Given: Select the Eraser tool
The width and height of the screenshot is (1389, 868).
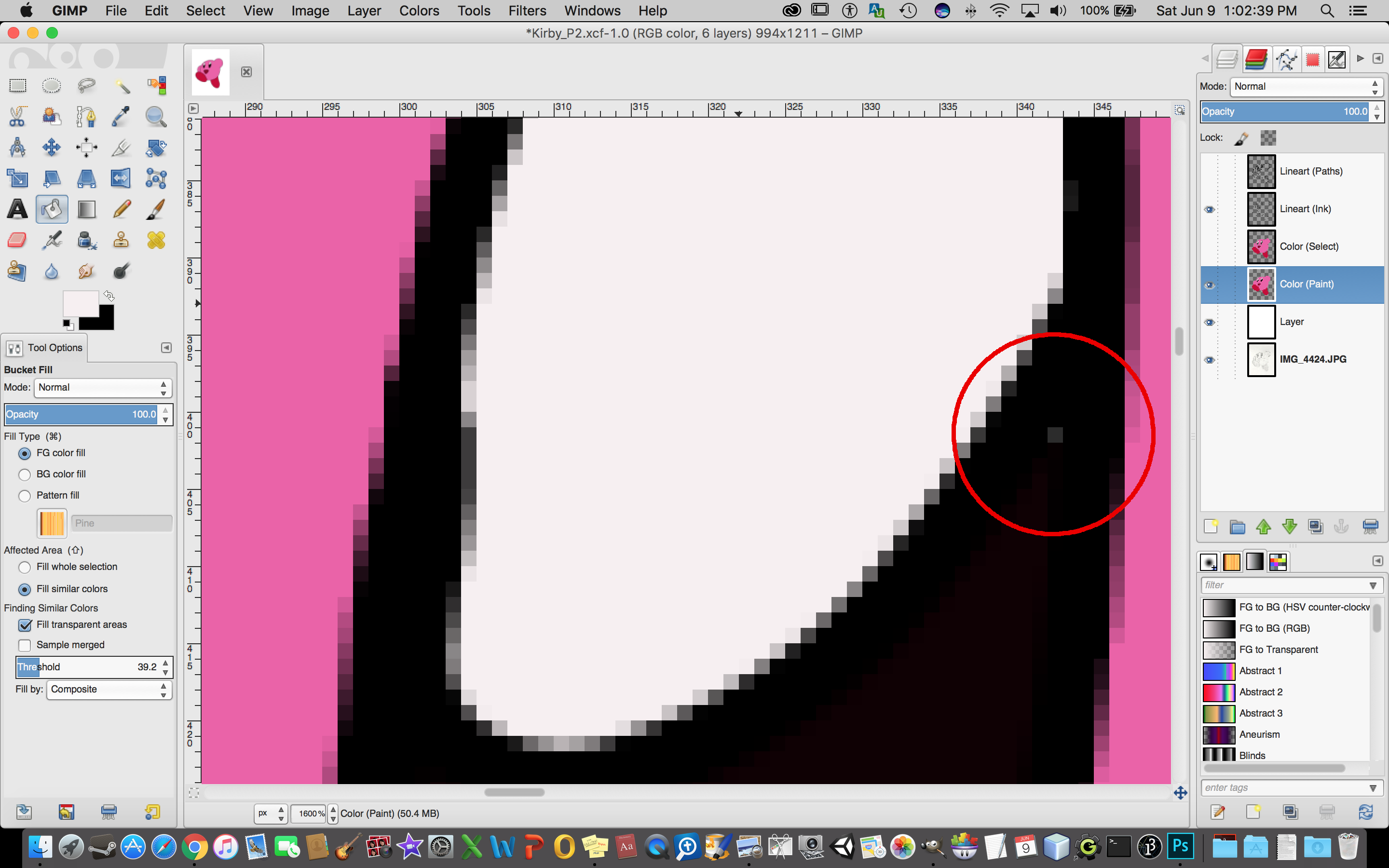Looking at the screenshot, I should click(x=17, y=240).
